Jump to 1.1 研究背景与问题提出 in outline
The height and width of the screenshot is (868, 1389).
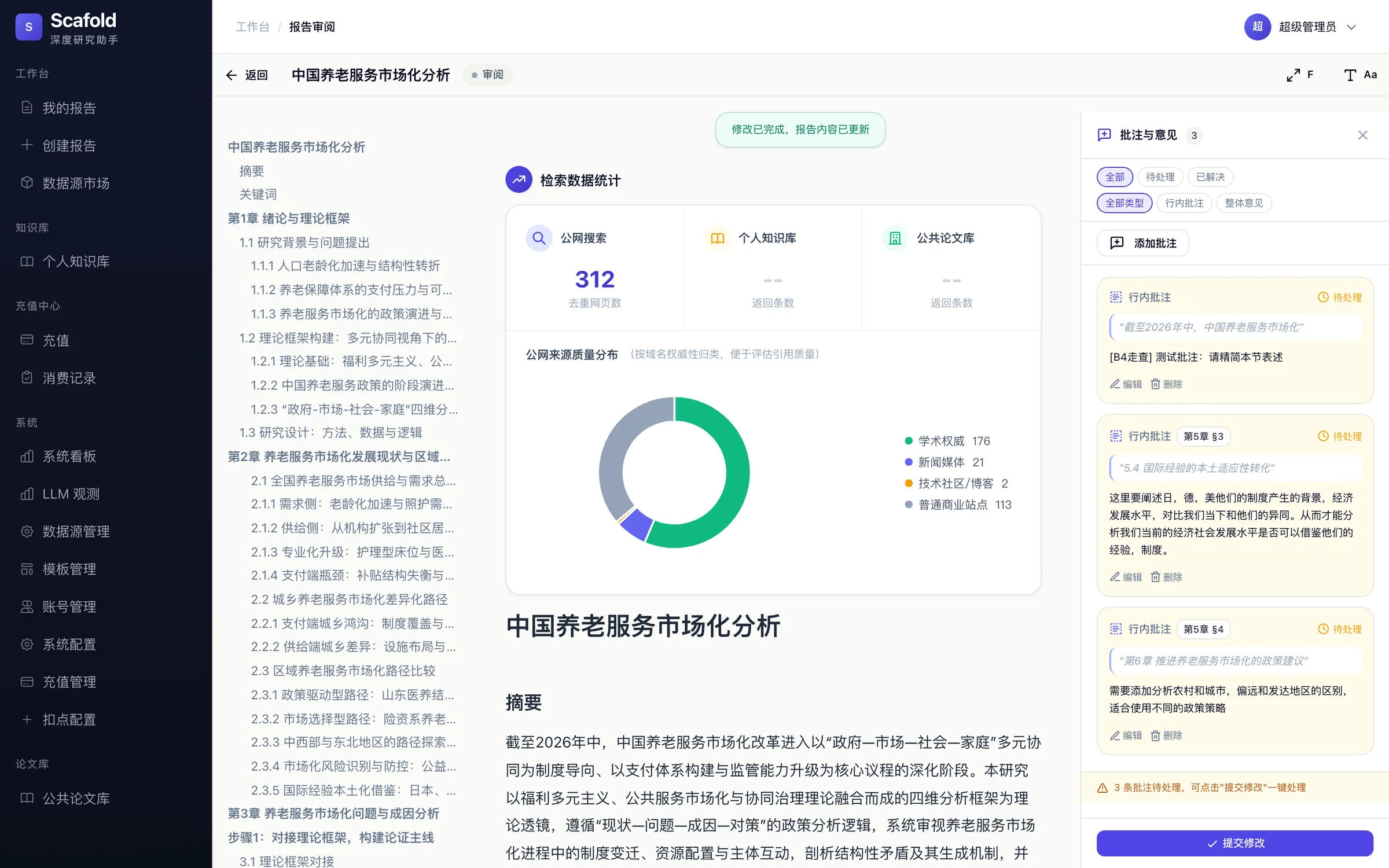(x=304, y=242)
